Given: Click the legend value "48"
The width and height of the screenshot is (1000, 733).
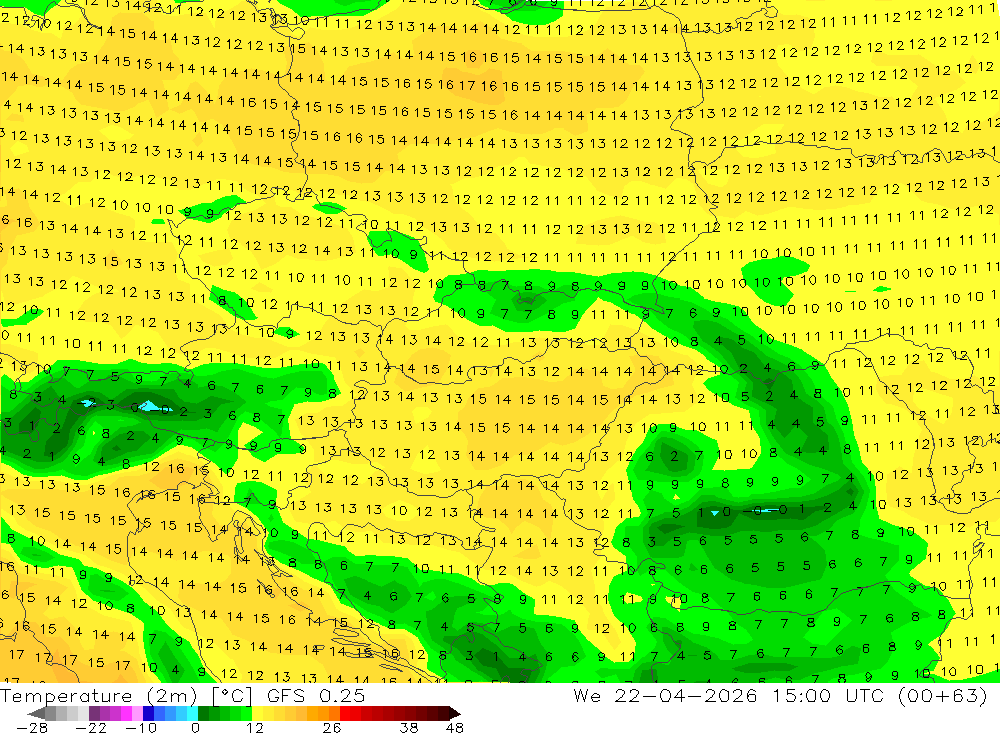Looking at the screenshot, I should [x=455, y=727].
